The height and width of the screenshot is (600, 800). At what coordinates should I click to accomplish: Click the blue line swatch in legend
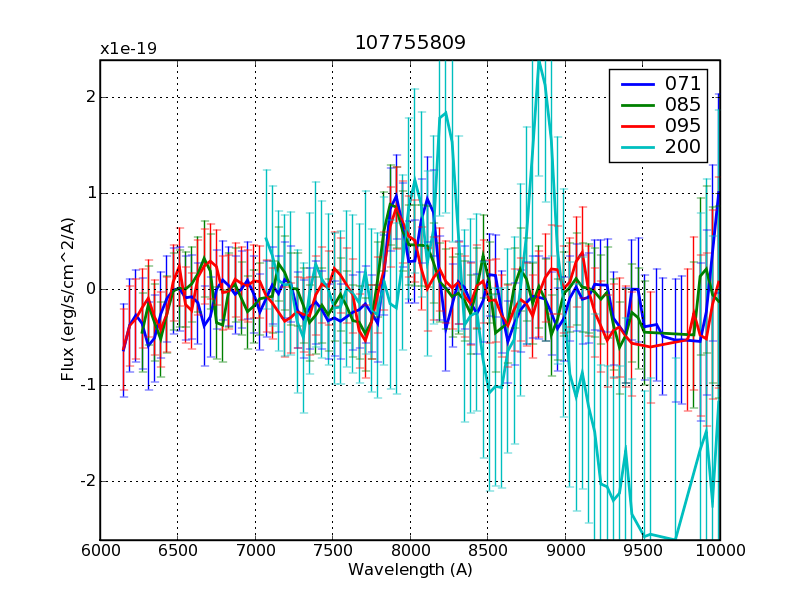tap(637, 82)
